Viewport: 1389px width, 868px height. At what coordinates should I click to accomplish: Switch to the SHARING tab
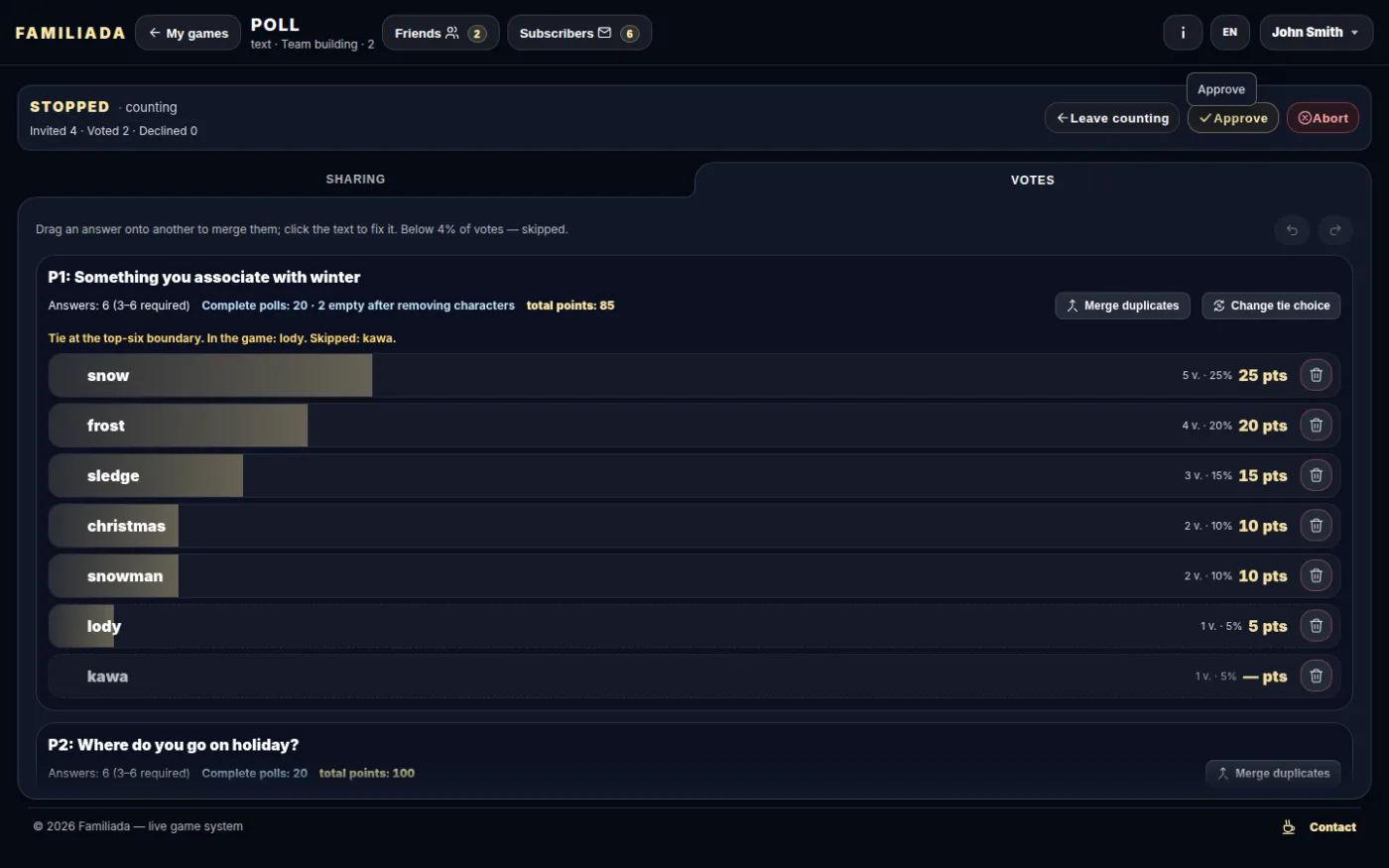[355, 180]
